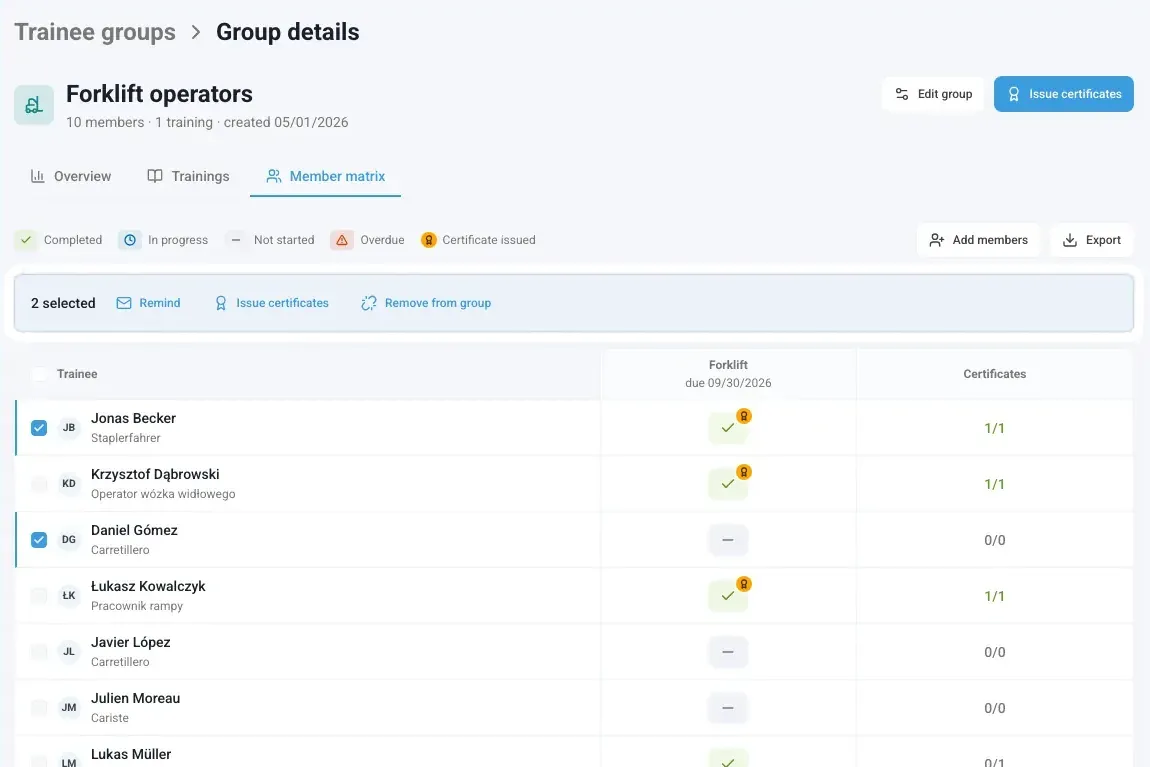Viewport: 1150px width, 767px height.
Task: Click the Trainee column header
Action: tap(77, 374)
